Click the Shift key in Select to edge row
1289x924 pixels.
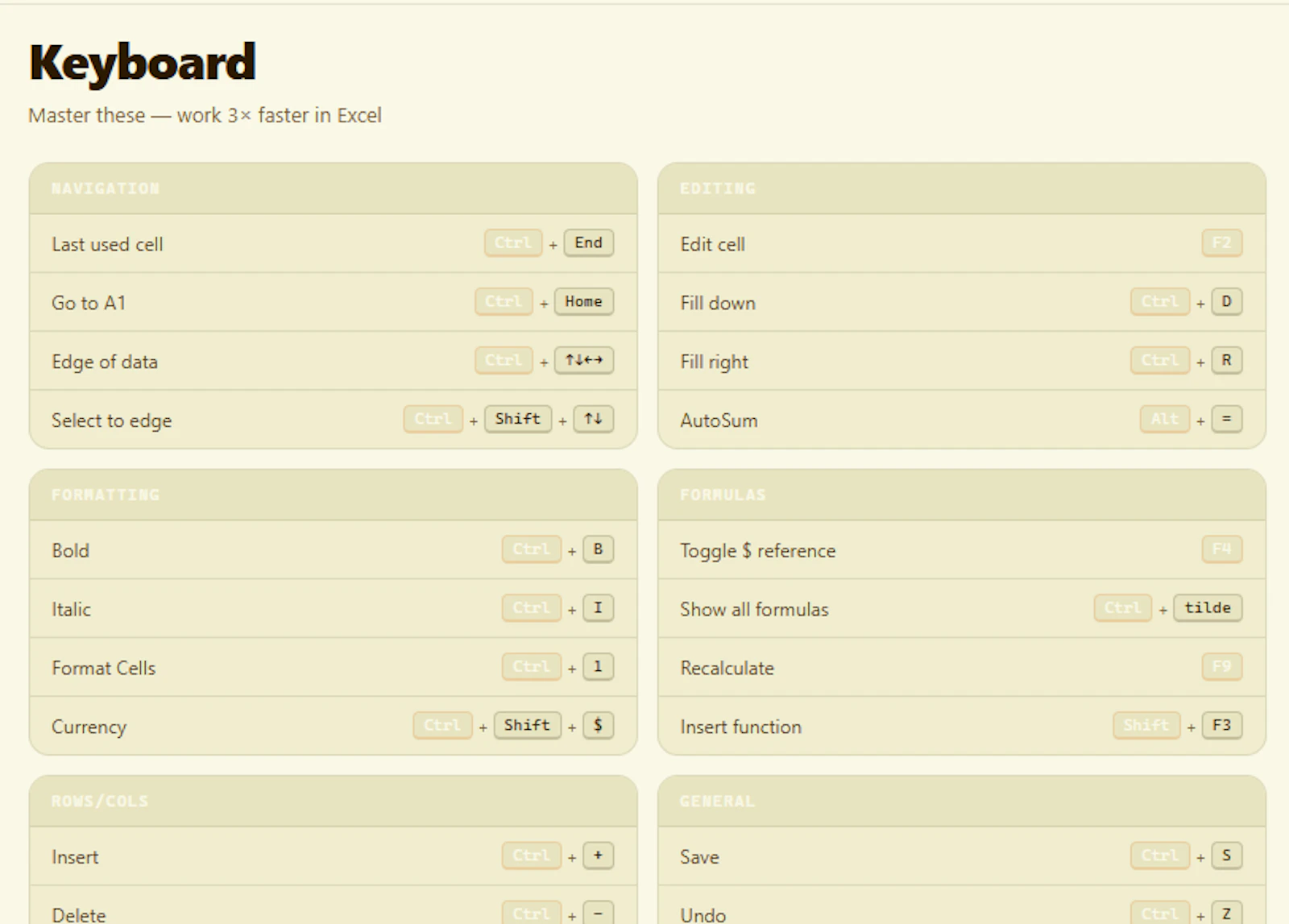(518, 419)
